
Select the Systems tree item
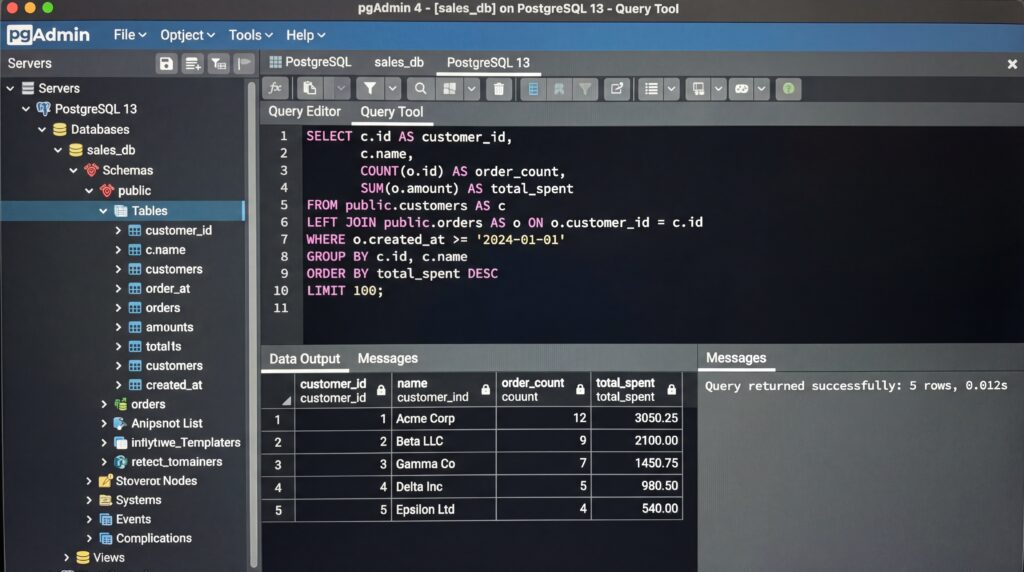point(138,500)
